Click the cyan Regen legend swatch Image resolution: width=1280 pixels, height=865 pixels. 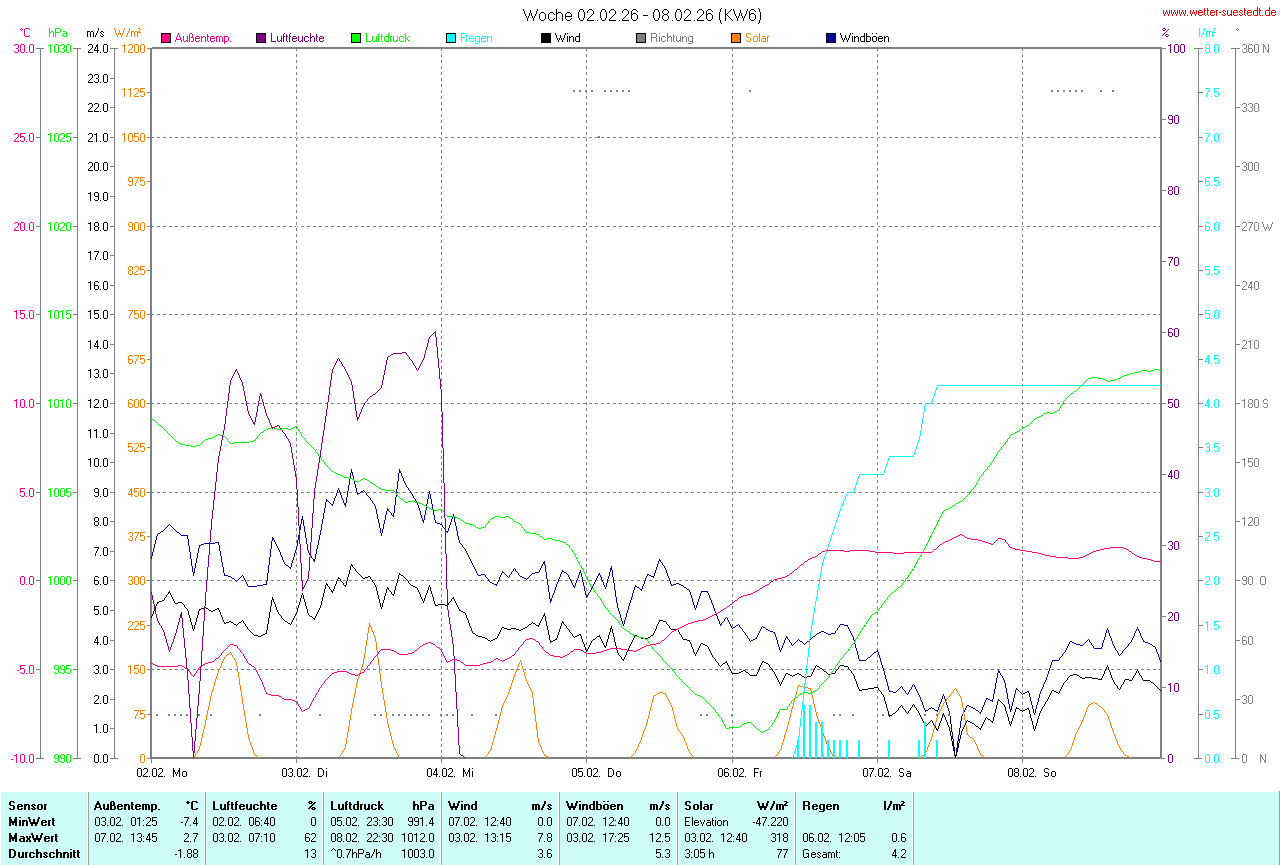(451, 38)
